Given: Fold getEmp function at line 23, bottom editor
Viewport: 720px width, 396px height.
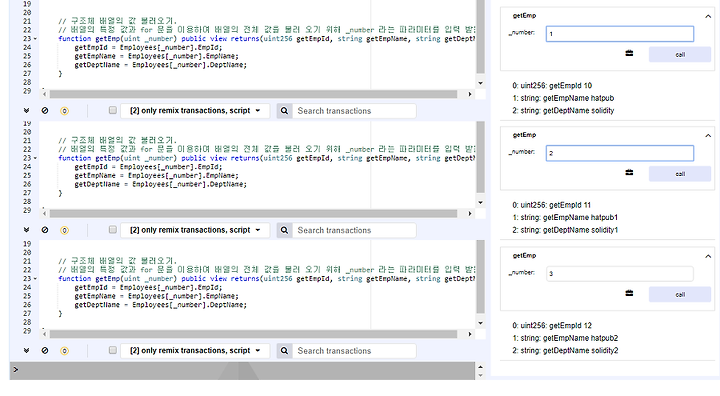Looking at the screenshot, I should 35,279.
